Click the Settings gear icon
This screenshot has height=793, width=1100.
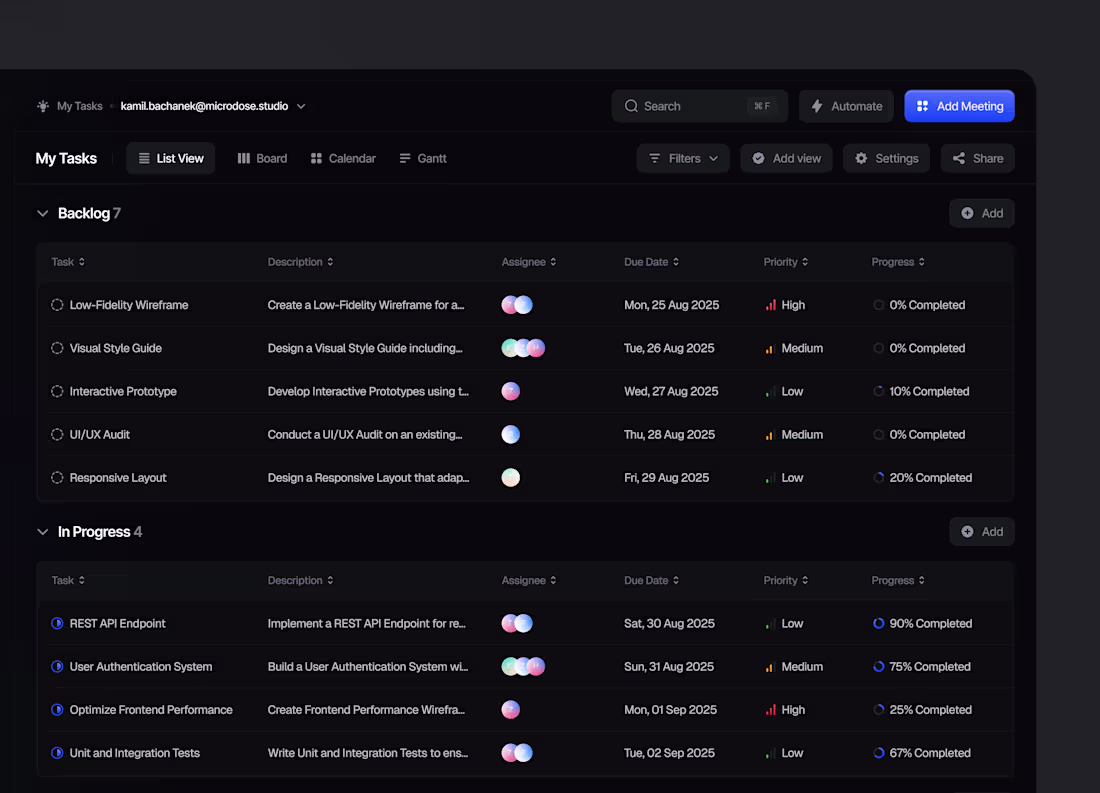pyautogui.click(x=861, y=158)
